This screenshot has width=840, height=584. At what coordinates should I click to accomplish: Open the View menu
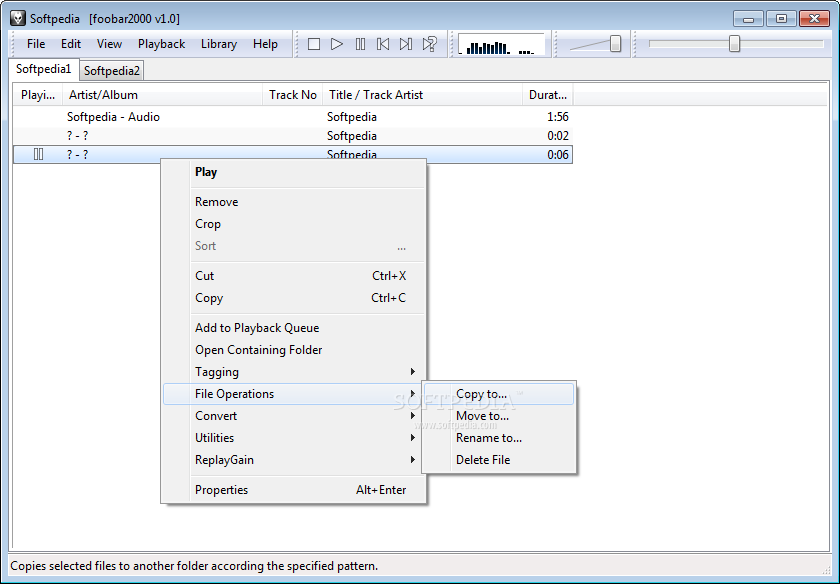[109, 44]
